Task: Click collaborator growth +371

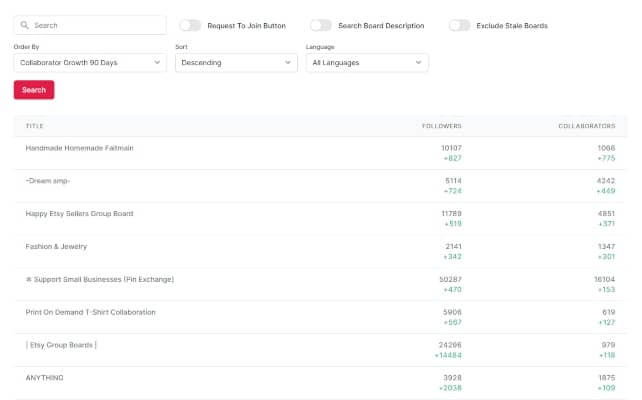Action: [x=606, y=224]
